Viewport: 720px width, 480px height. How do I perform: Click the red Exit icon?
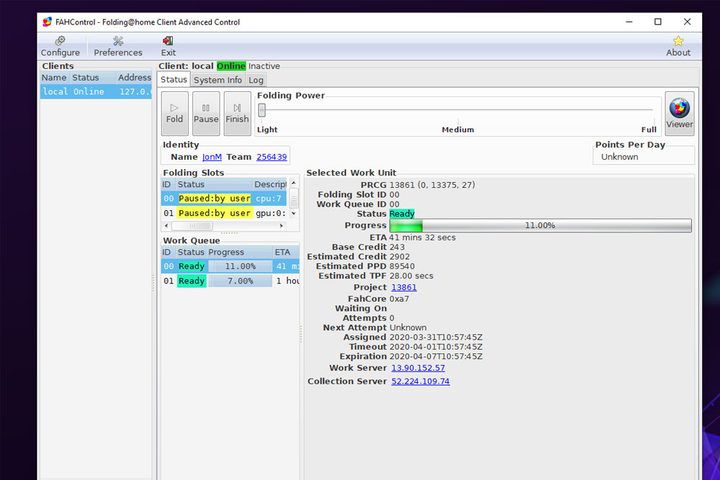[x=168, y=41]
